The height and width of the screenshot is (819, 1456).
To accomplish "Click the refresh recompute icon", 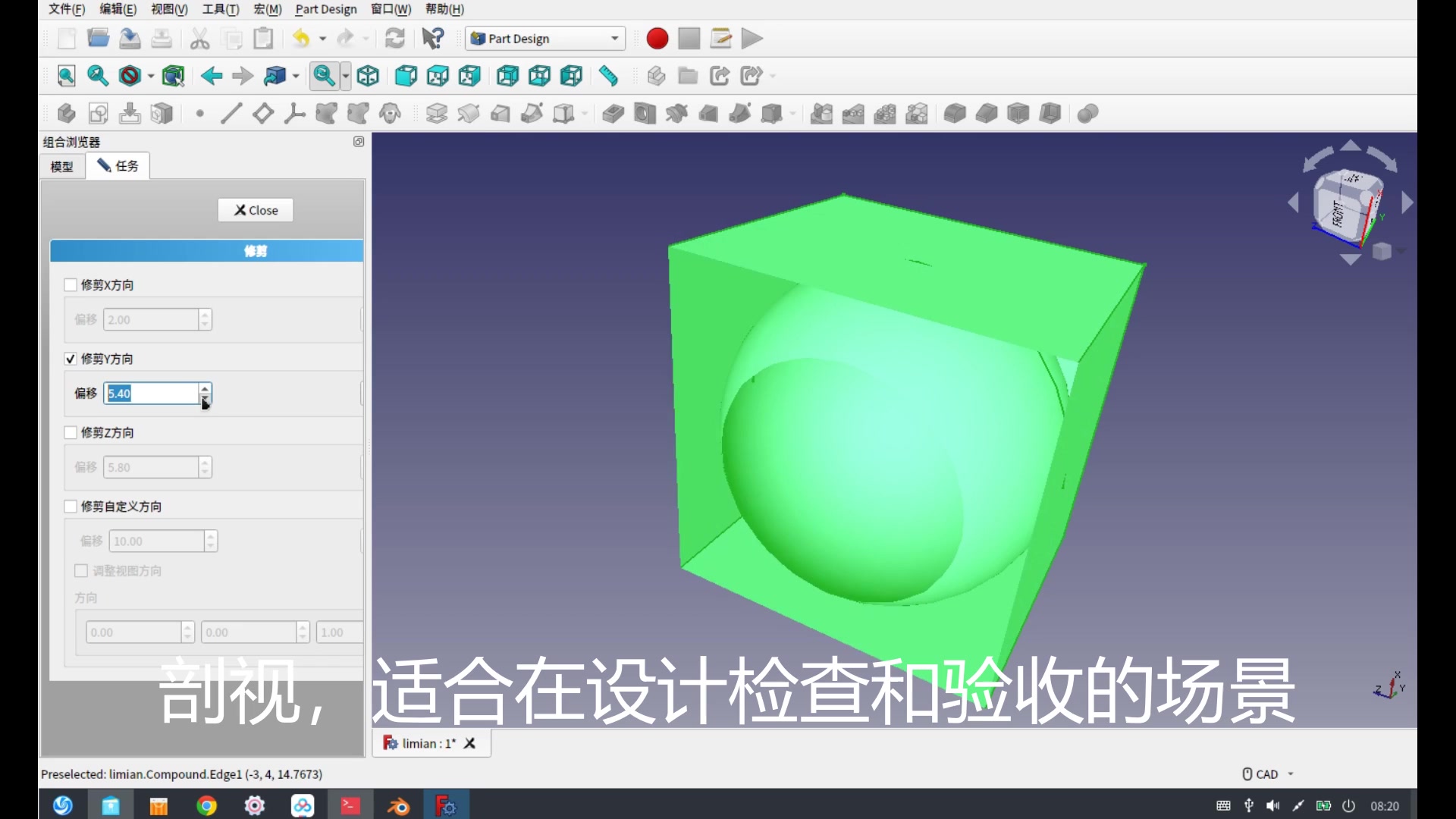I will [x=394, y=39].
